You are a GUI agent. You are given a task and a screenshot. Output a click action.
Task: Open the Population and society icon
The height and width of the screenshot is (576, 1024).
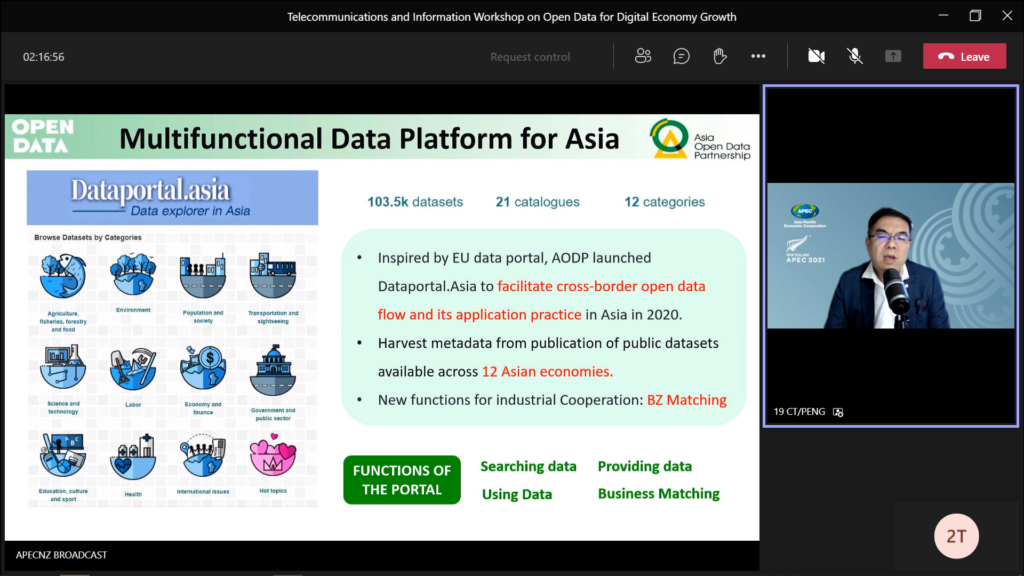pyautogui.click(x=203, y=276)
